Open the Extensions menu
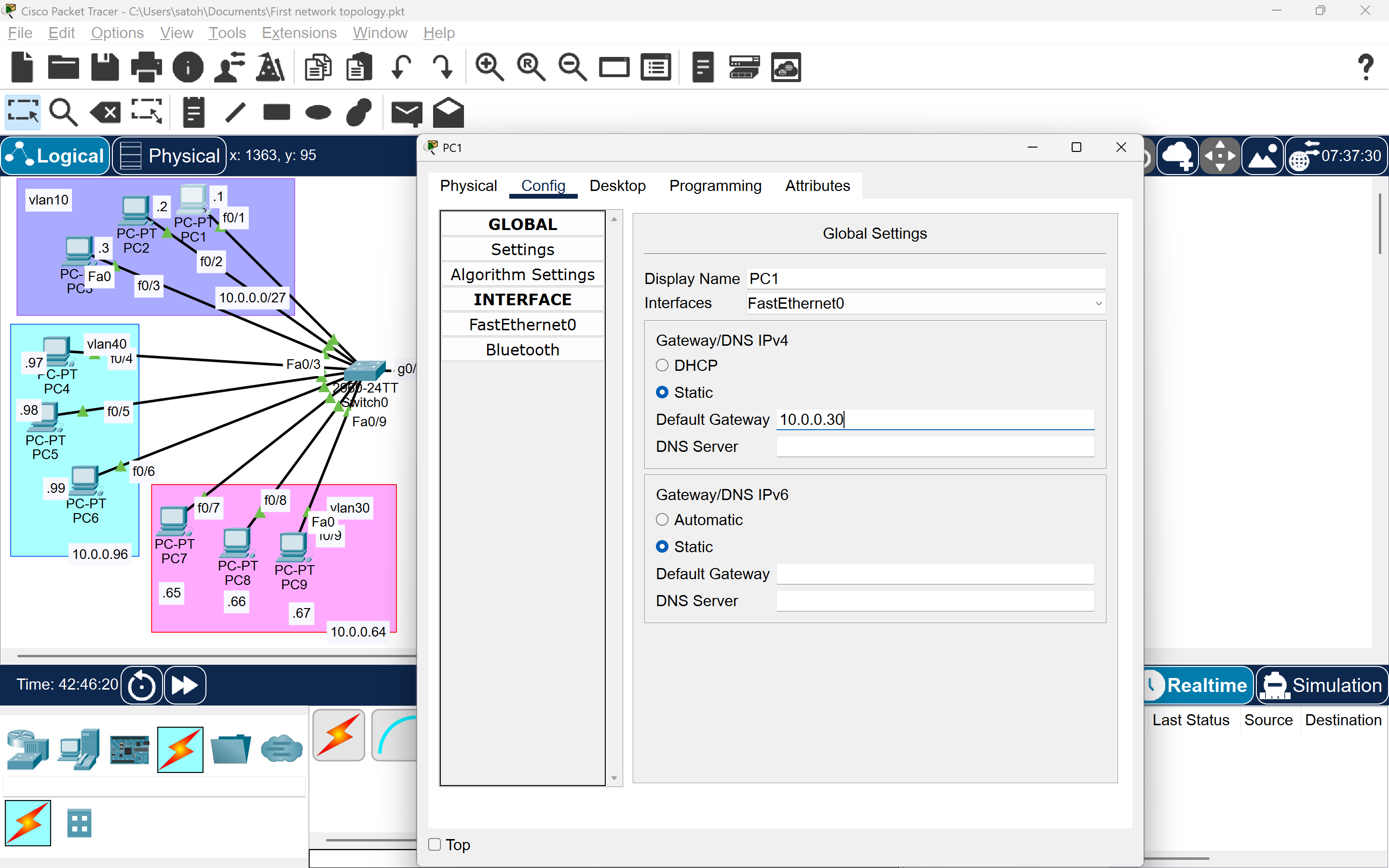This screenshot has height=868, width=1389. 299,33
